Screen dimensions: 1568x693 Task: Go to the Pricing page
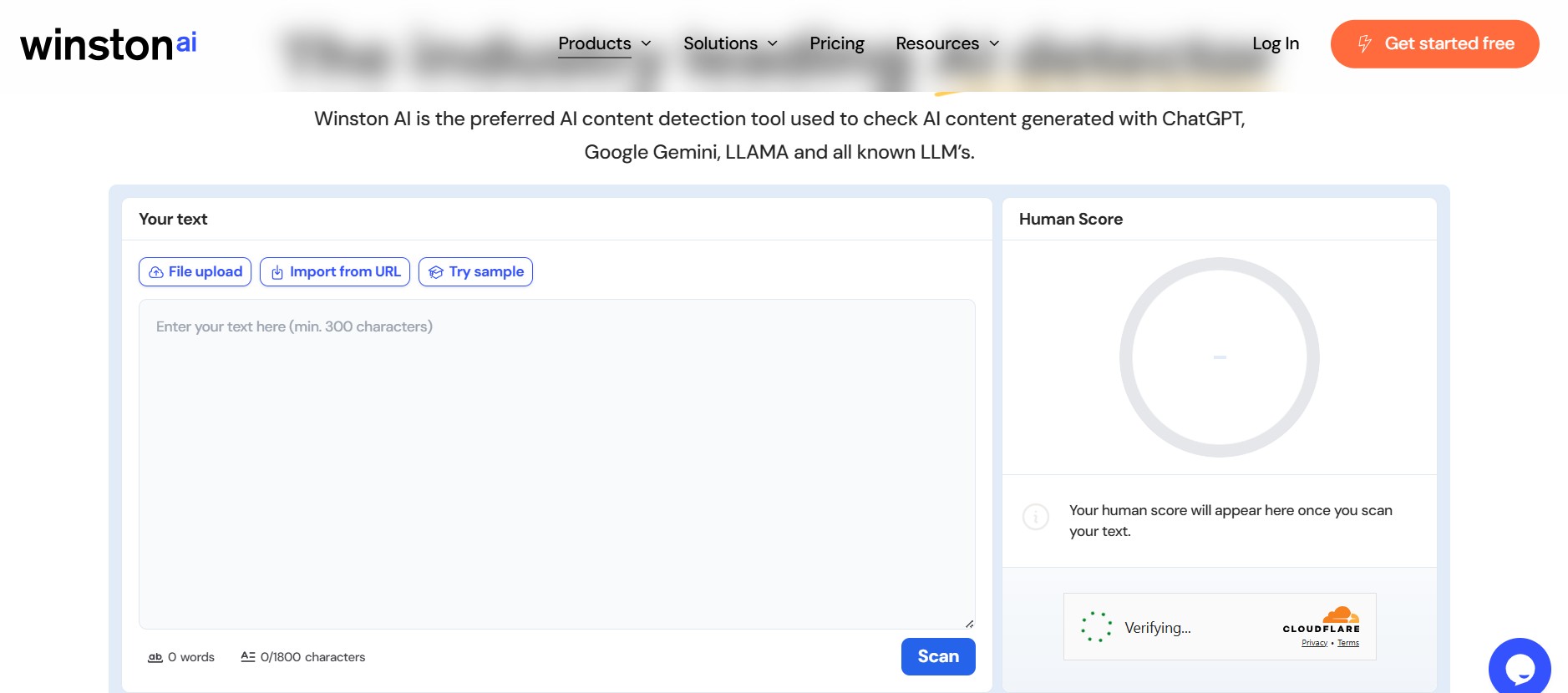pos(837,43)
